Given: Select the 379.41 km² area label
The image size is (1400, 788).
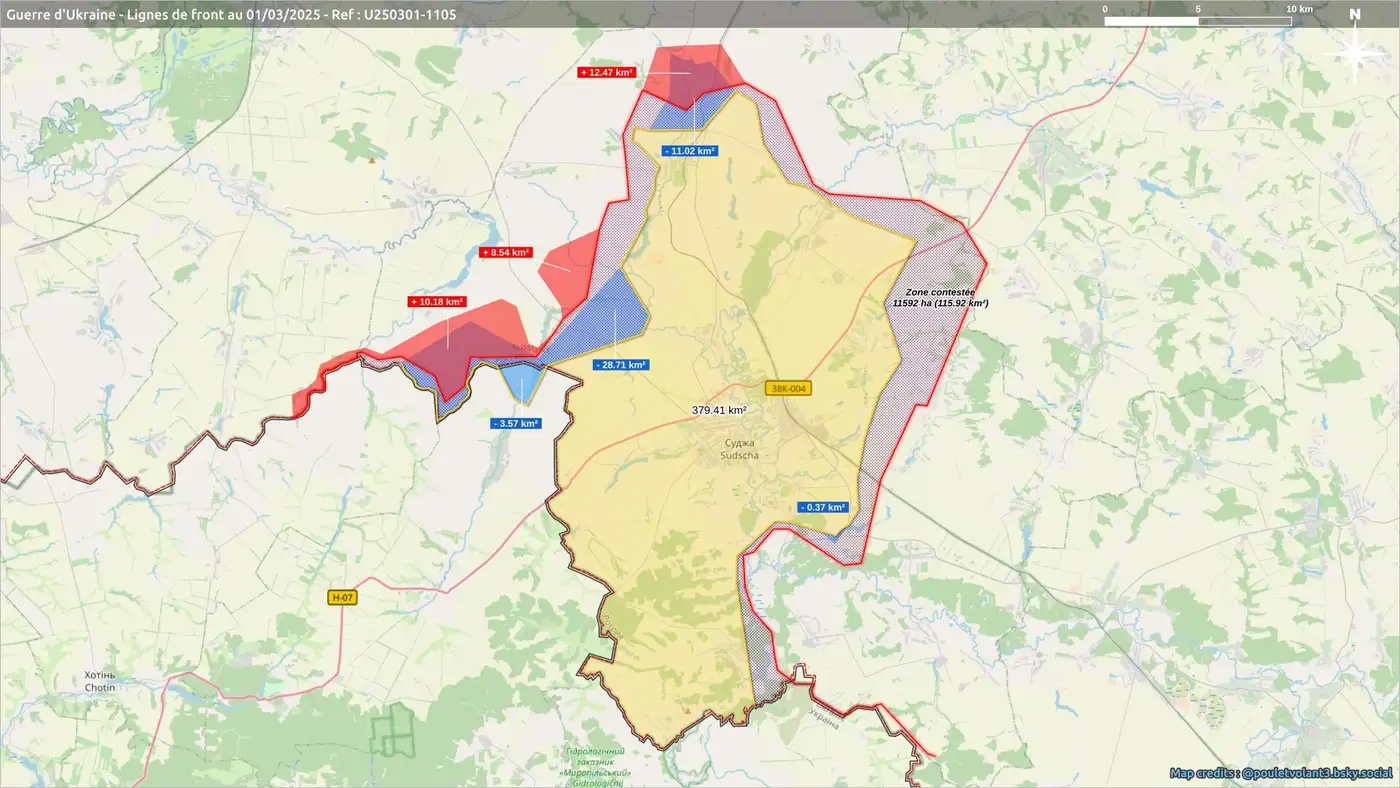Looking at the screenshot, I should (719, 410).
